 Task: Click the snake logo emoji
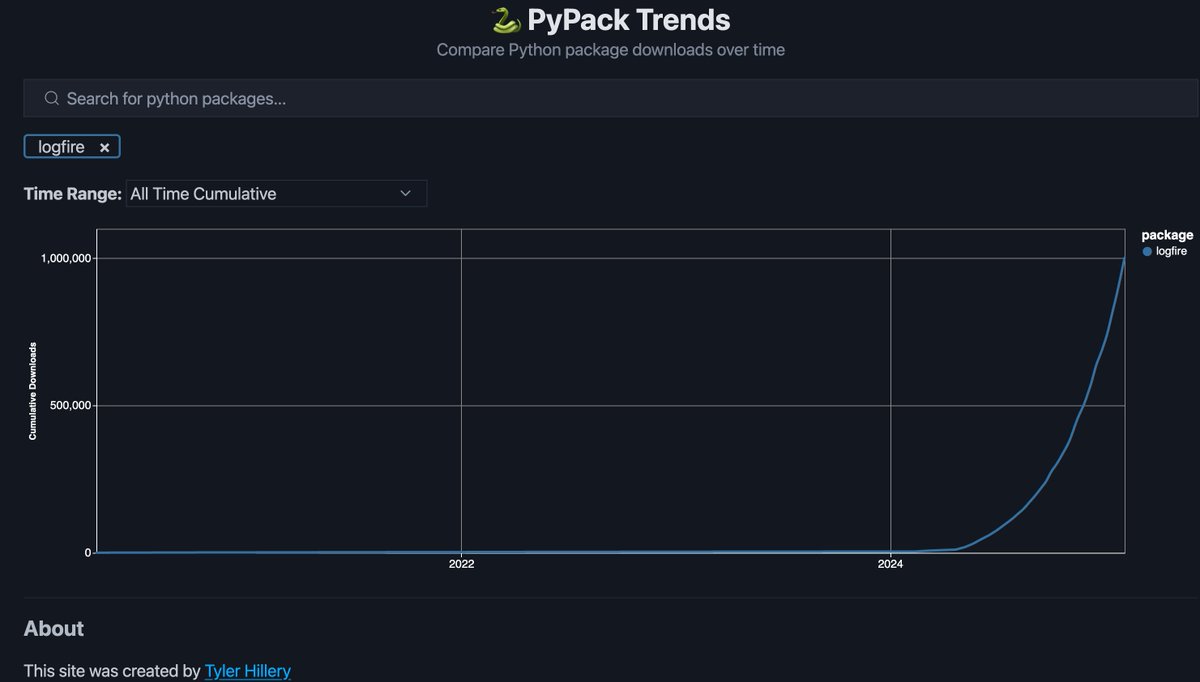click(506, 19)
